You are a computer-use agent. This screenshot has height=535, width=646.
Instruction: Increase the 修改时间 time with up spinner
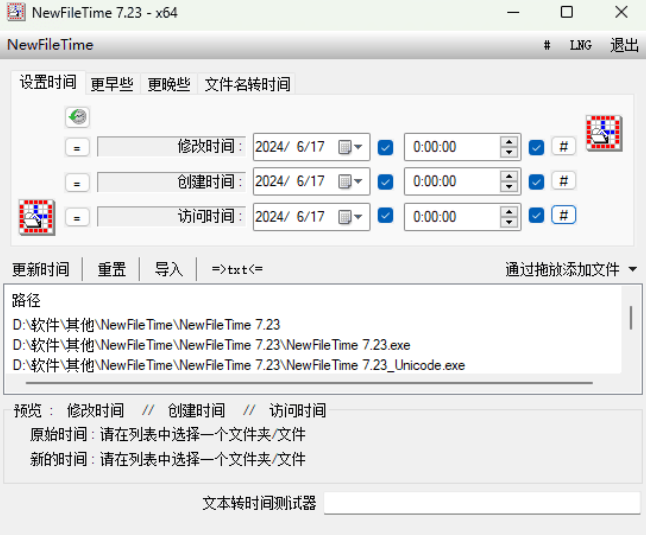[x=509, y=142]
